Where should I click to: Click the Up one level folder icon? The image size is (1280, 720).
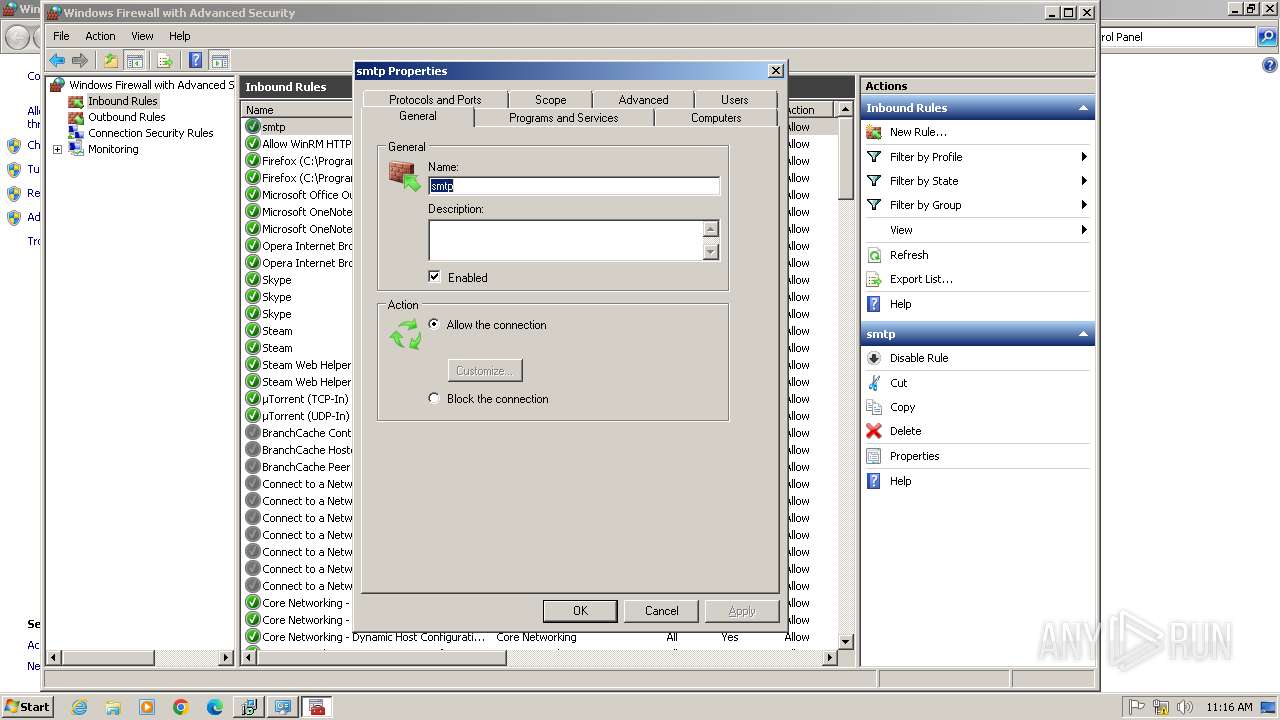(111, 60)
